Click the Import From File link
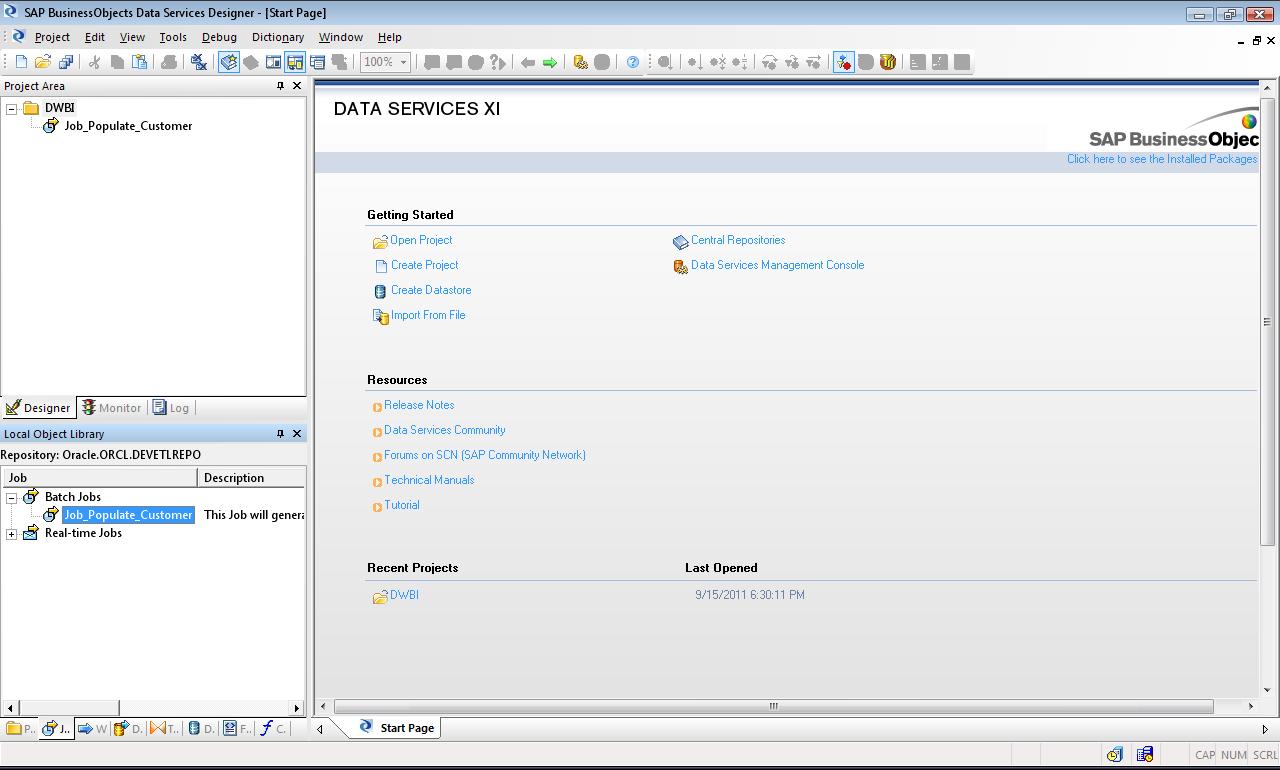The image size is (1280, 770). click(x=428, y=315)
